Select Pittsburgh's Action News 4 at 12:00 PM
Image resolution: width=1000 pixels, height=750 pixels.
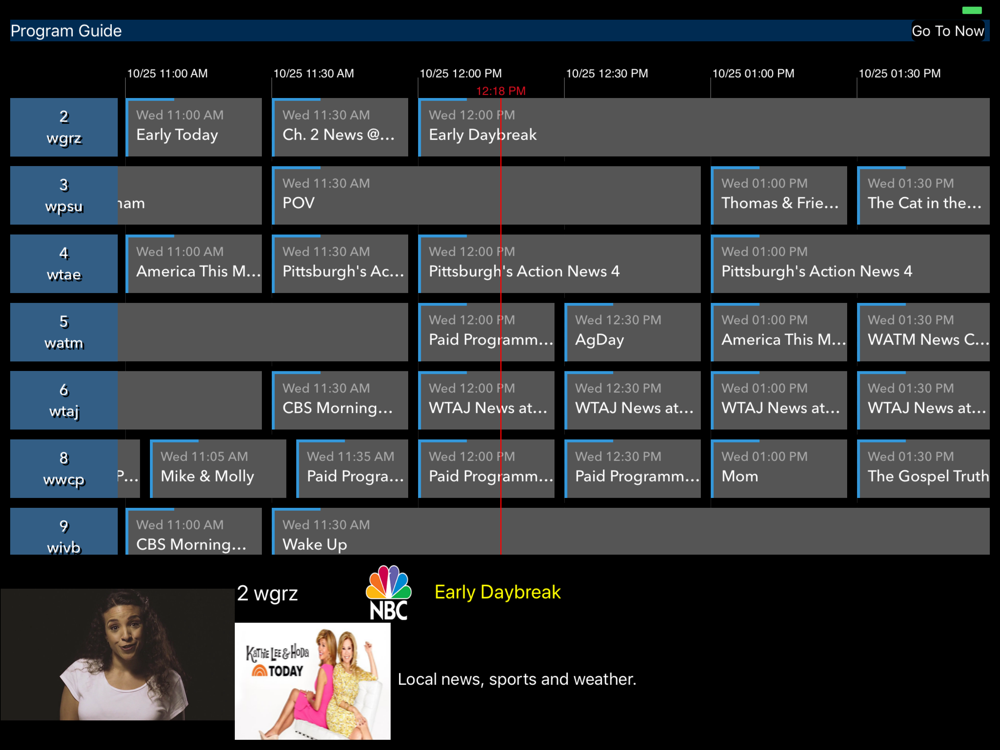point(559,263)
